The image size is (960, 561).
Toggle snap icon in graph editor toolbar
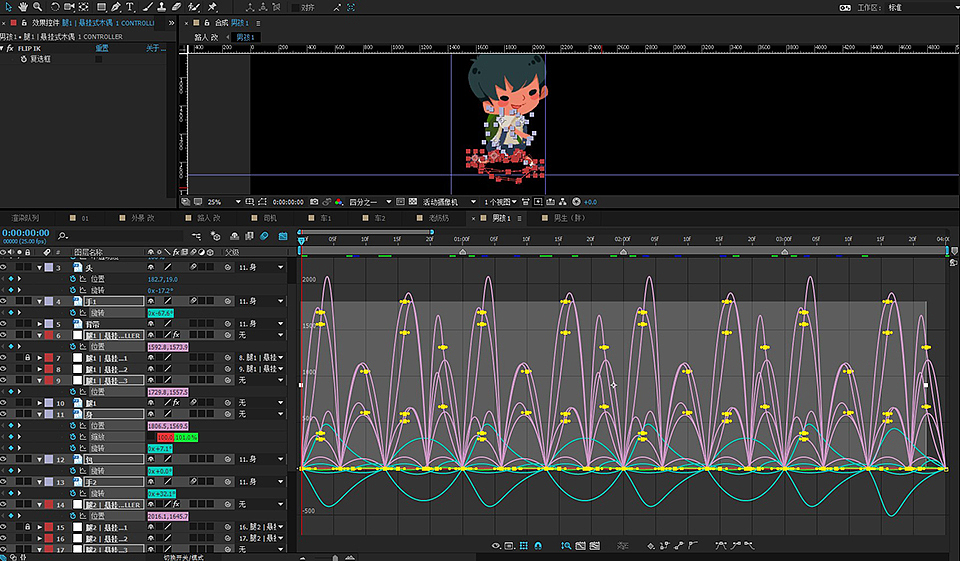[538, 545]
